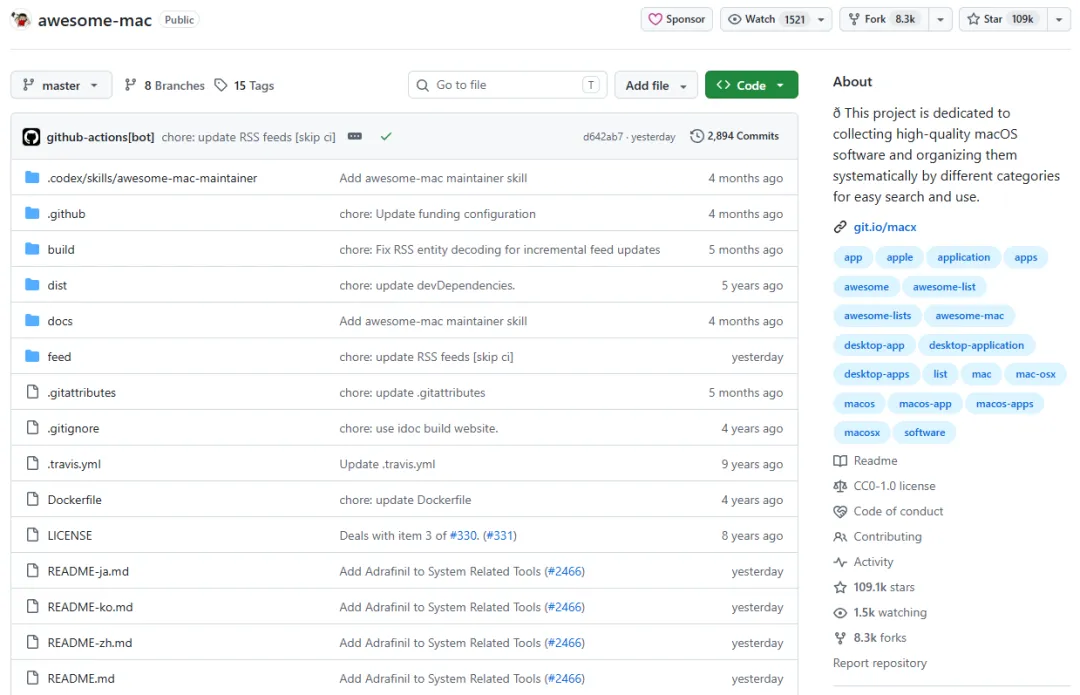This screenshot has height=695, width=1080.
Task: Select the 'awesome-list' topic tag
Action: point(944,287)
